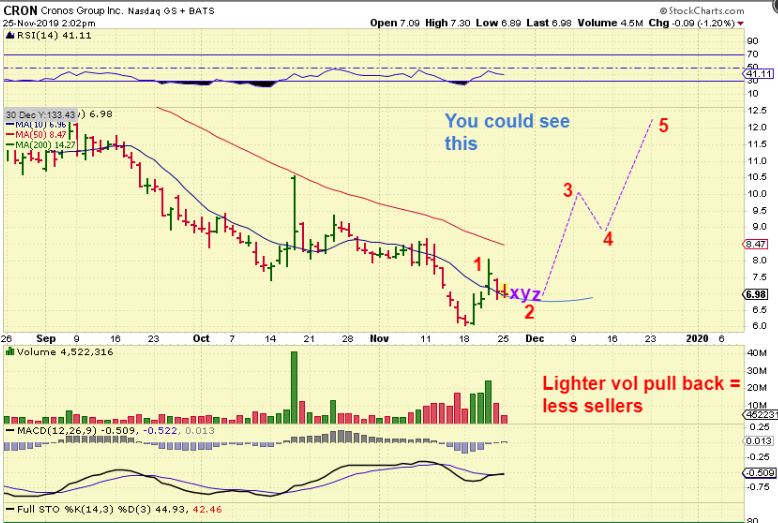Click the MA(10) 6.96 legend entry
Screen dimensions: 778x523
pos(36,124)
